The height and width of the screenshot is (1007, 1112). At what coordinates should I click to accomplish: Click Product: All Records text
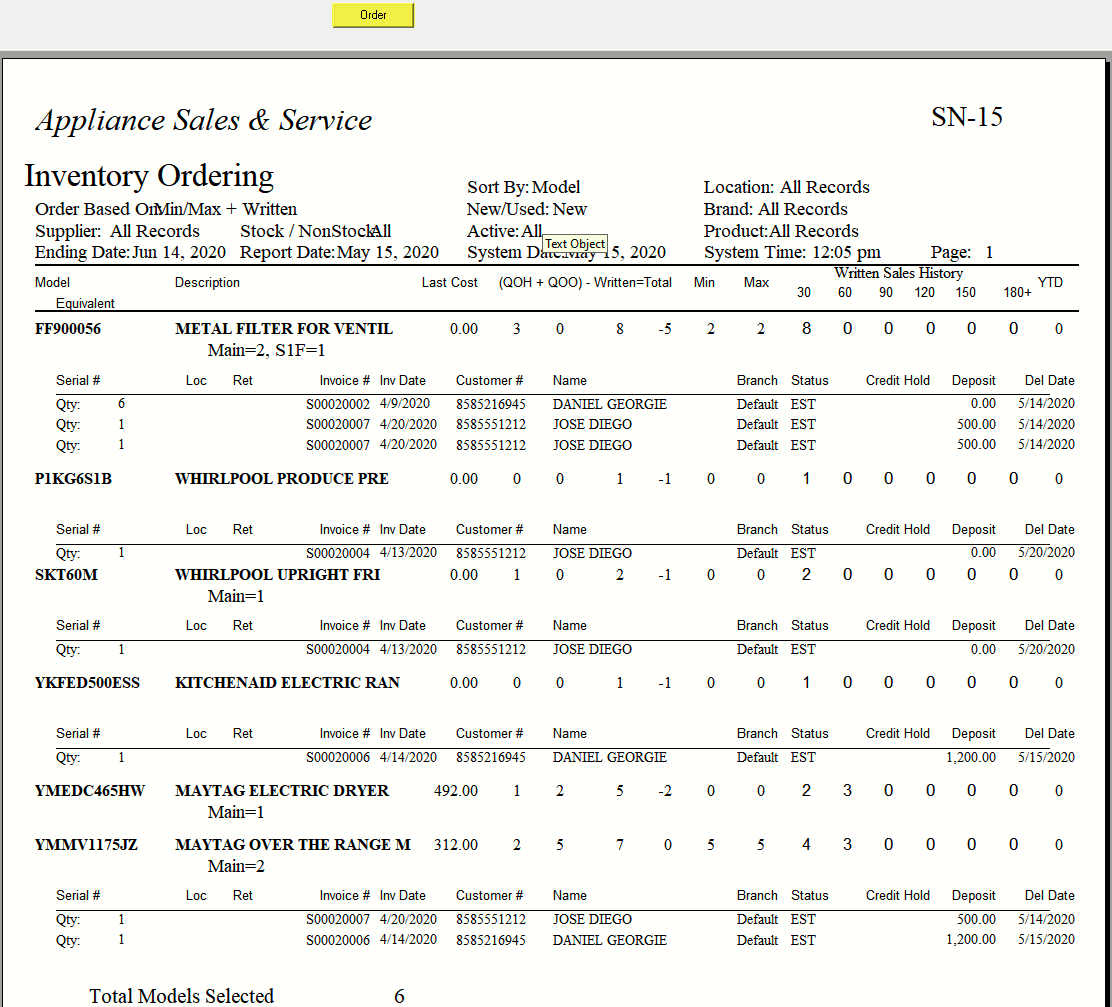(x=781, y=231)
